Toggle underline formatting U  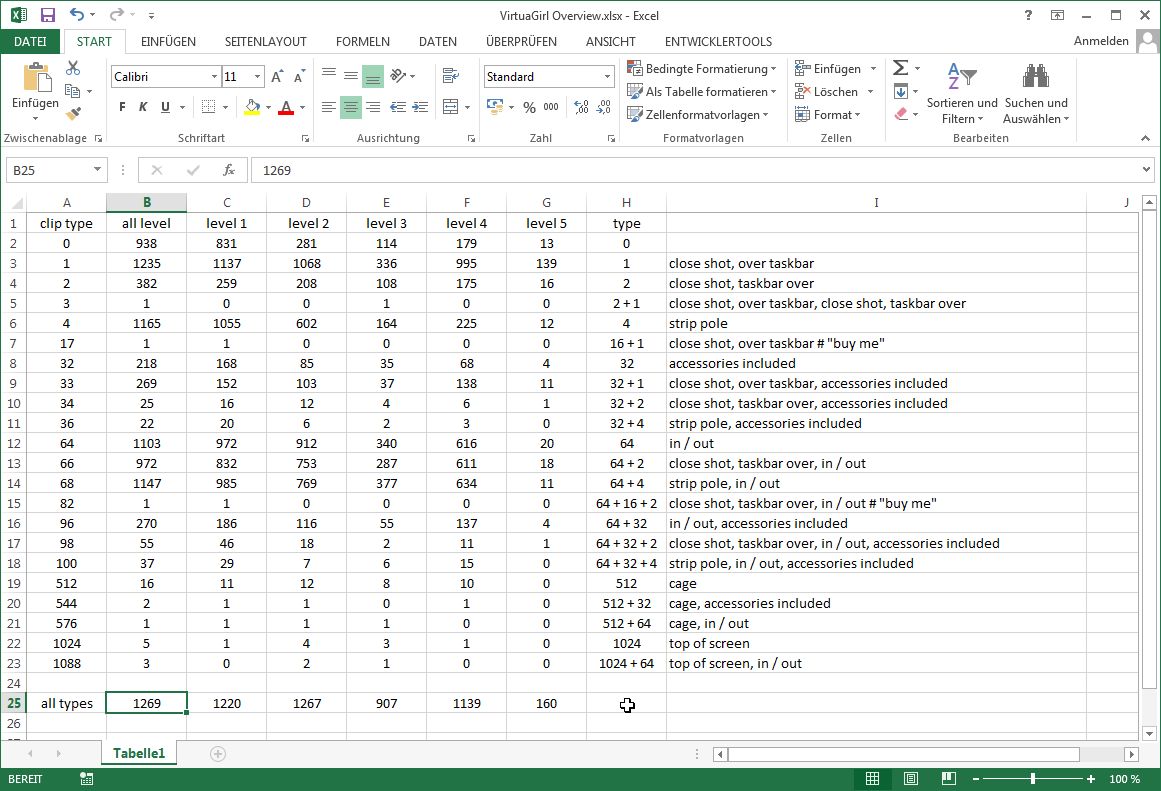tap(165, 107)
